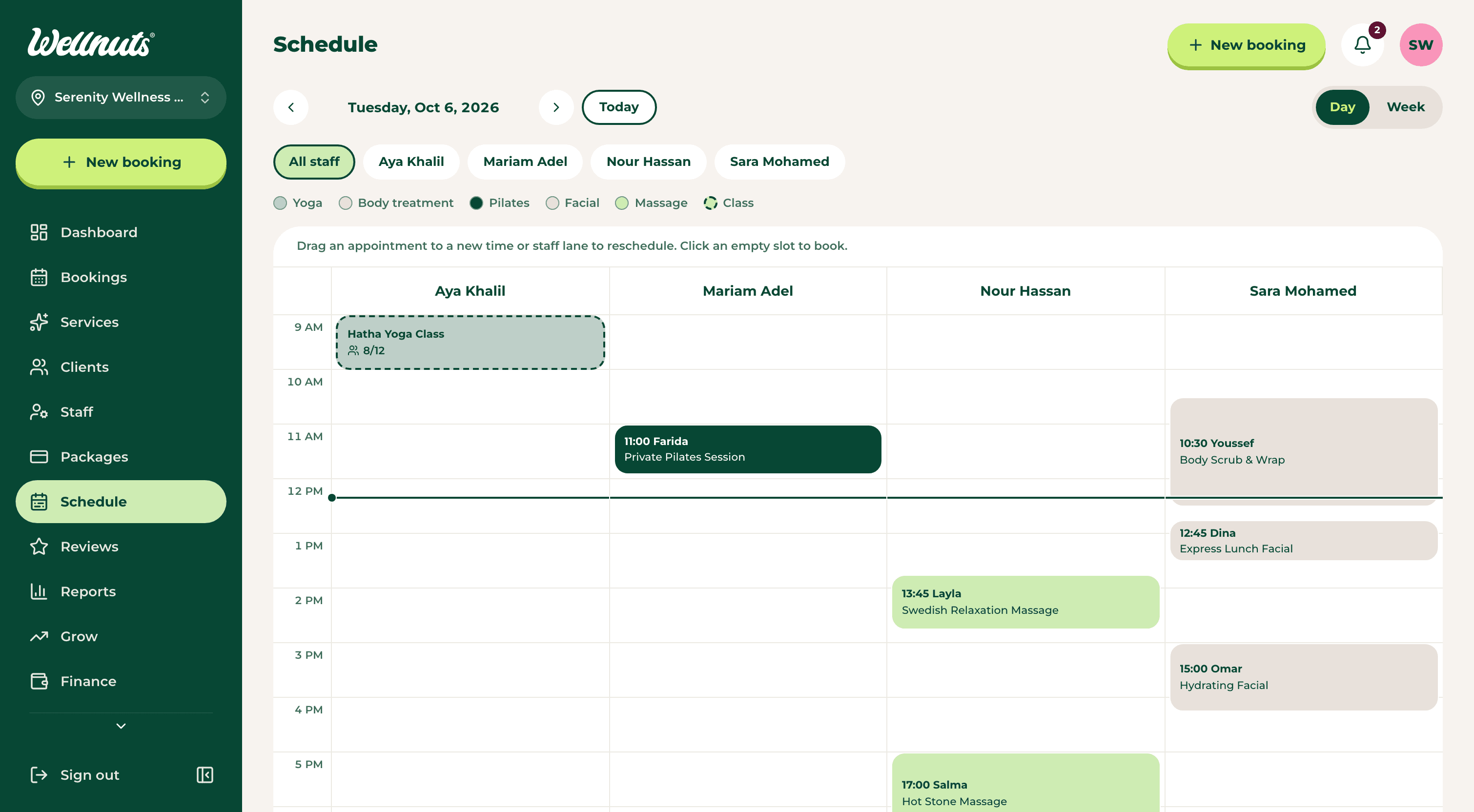This screenshot has width=1474, height=812.
Task: Switch to Week view
Action: (x=1405, y=107)
